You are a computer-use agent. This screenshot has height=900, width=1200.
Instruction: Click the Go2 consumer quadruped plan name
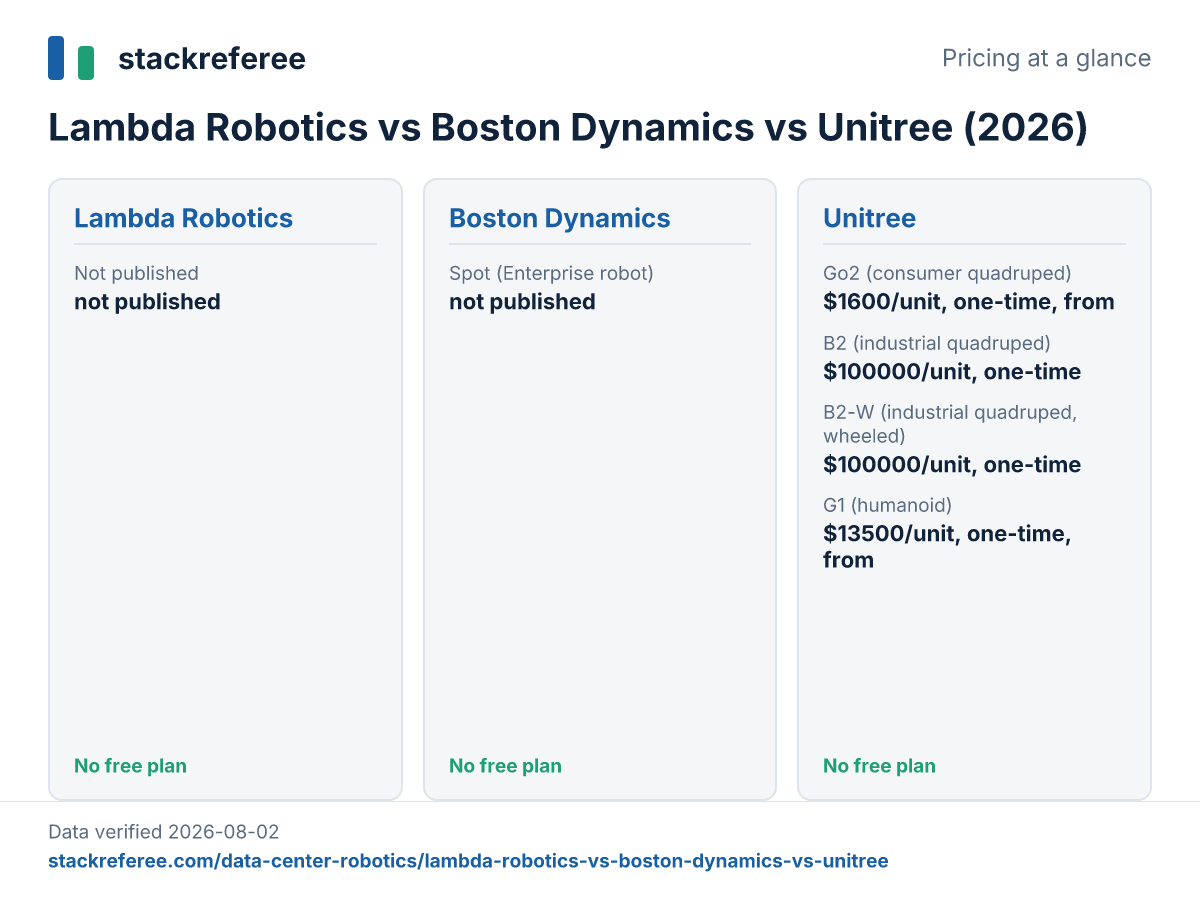pyautogui.click(x=947, y=273)
